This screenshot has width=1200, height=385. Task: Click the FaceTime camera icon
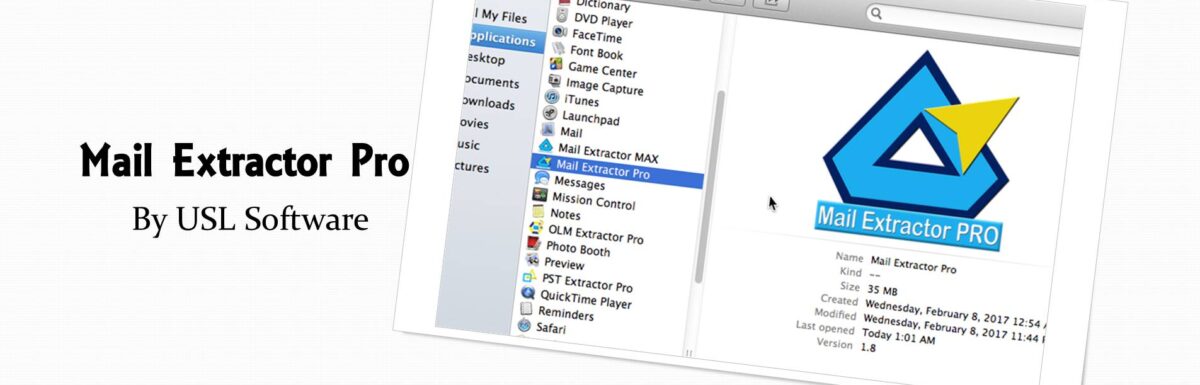559,32
